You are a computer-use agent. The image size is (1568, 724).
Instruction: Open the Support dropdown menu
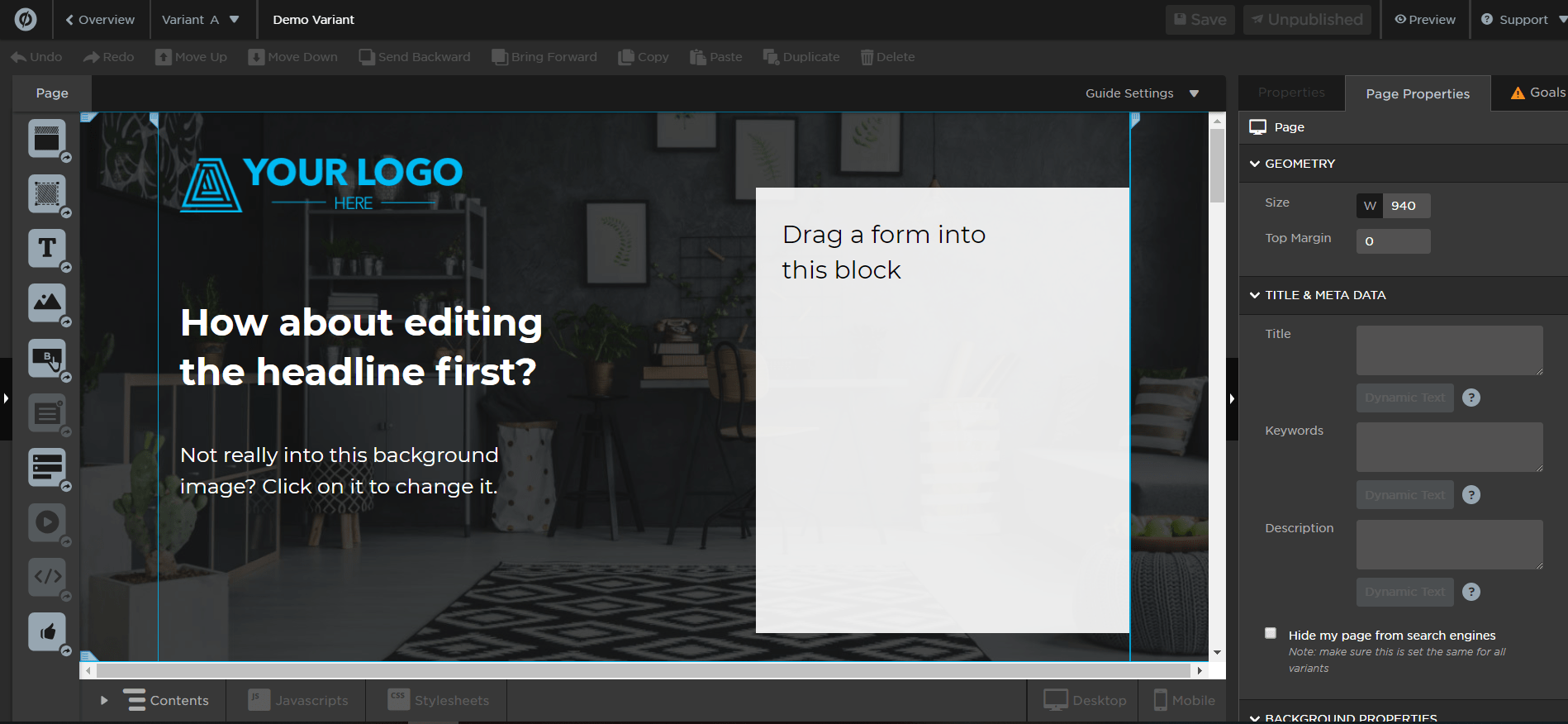click(x=1523, y=20)
